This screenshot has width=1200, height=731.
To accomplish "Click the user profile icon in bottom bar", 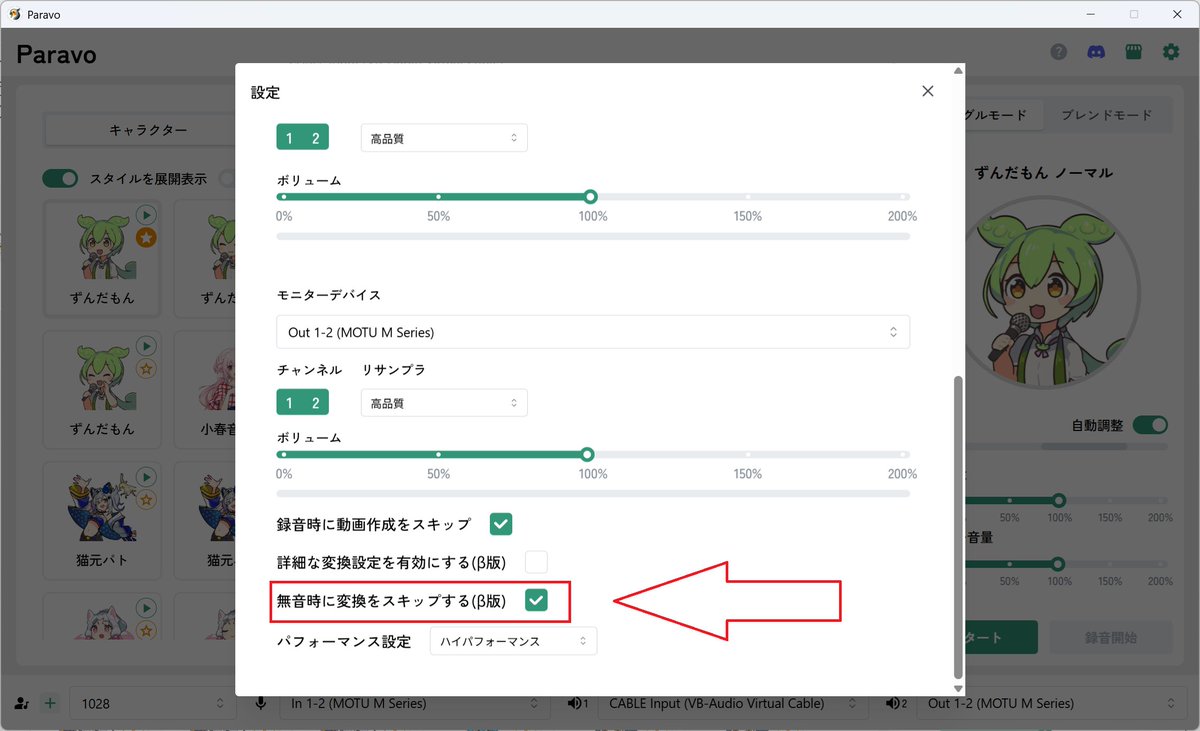I will (23, 703).
